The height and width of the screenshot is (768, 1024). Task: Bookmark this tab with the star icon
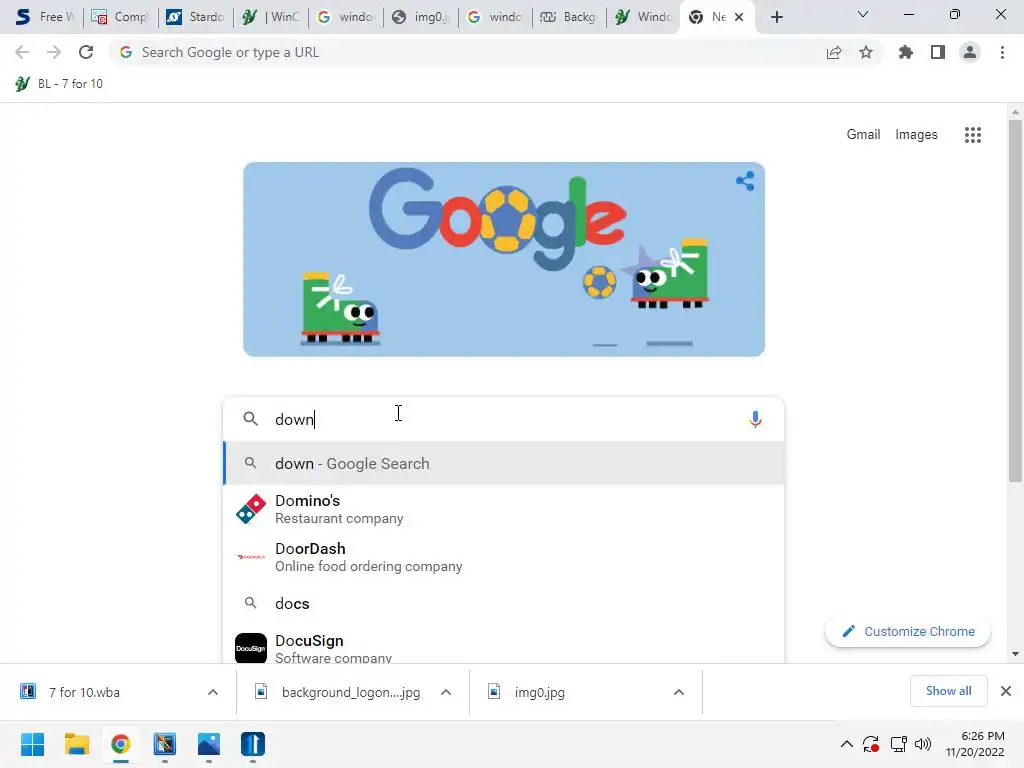pos(866,52)
